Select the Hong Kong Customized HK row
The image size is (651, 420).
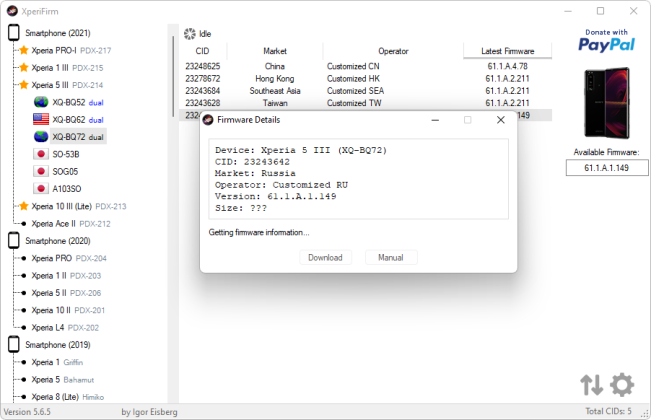click(366, 78)
